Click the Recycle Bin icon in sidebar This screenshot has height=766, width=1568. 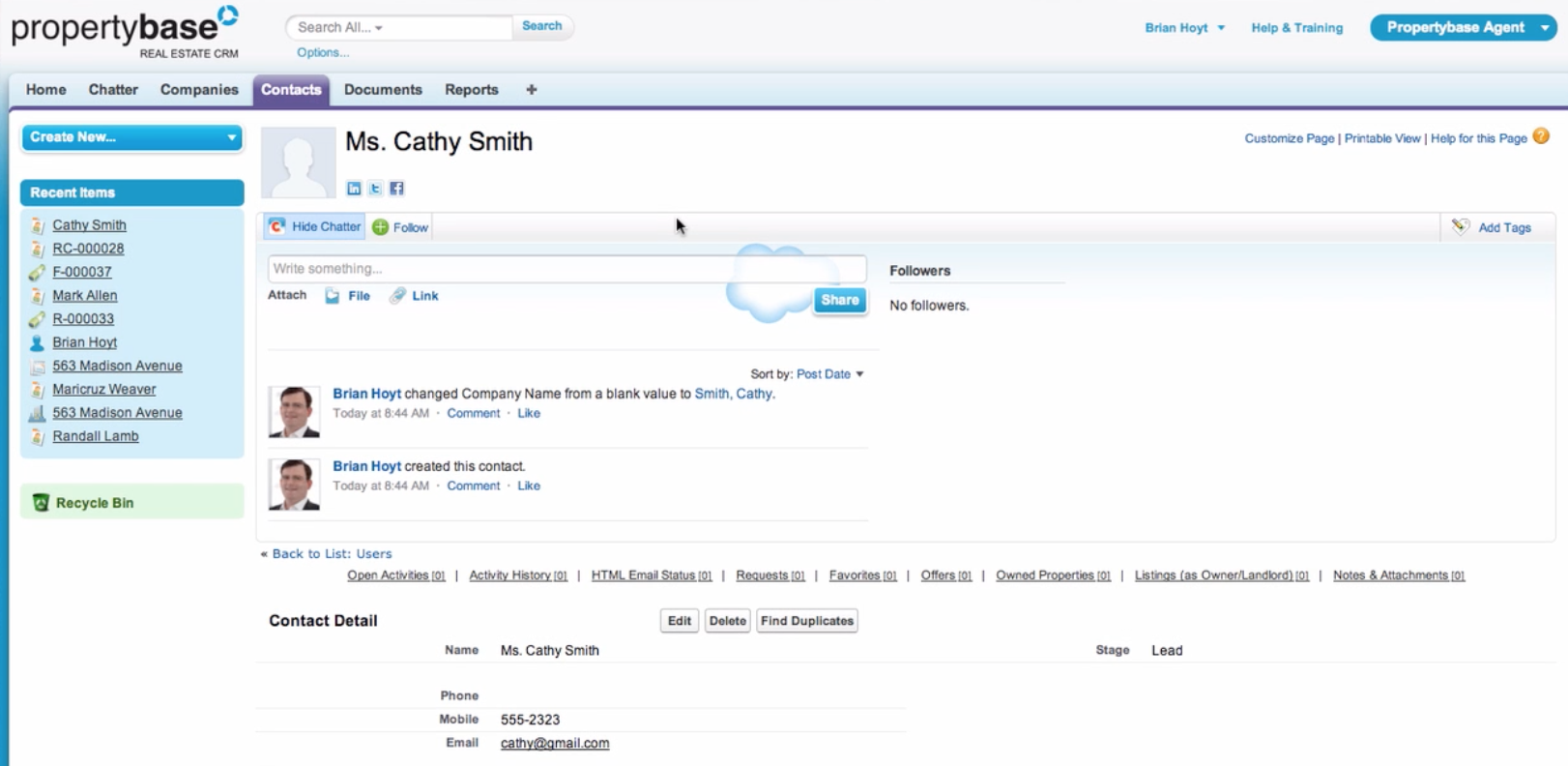[41, 503]
